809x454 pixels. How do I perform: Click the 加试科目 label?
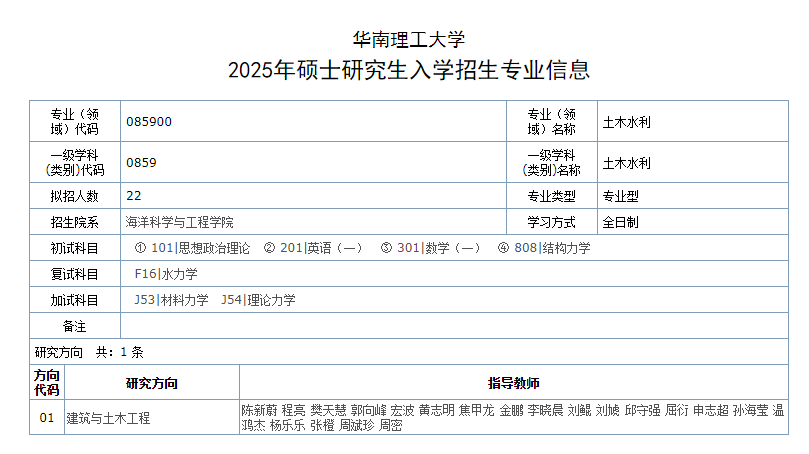75,300
